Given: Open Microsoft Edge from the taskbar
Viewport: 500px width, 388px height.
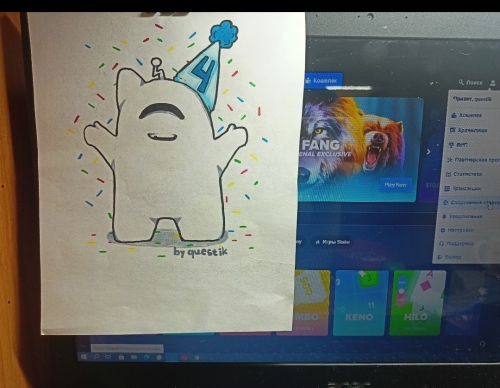Looking at the screenshot, I should [x=146, y=357].
